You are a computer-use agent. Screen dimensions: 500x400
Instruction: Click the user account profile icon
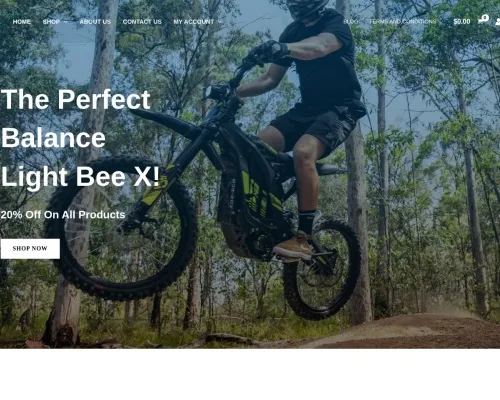coord(497,22)
